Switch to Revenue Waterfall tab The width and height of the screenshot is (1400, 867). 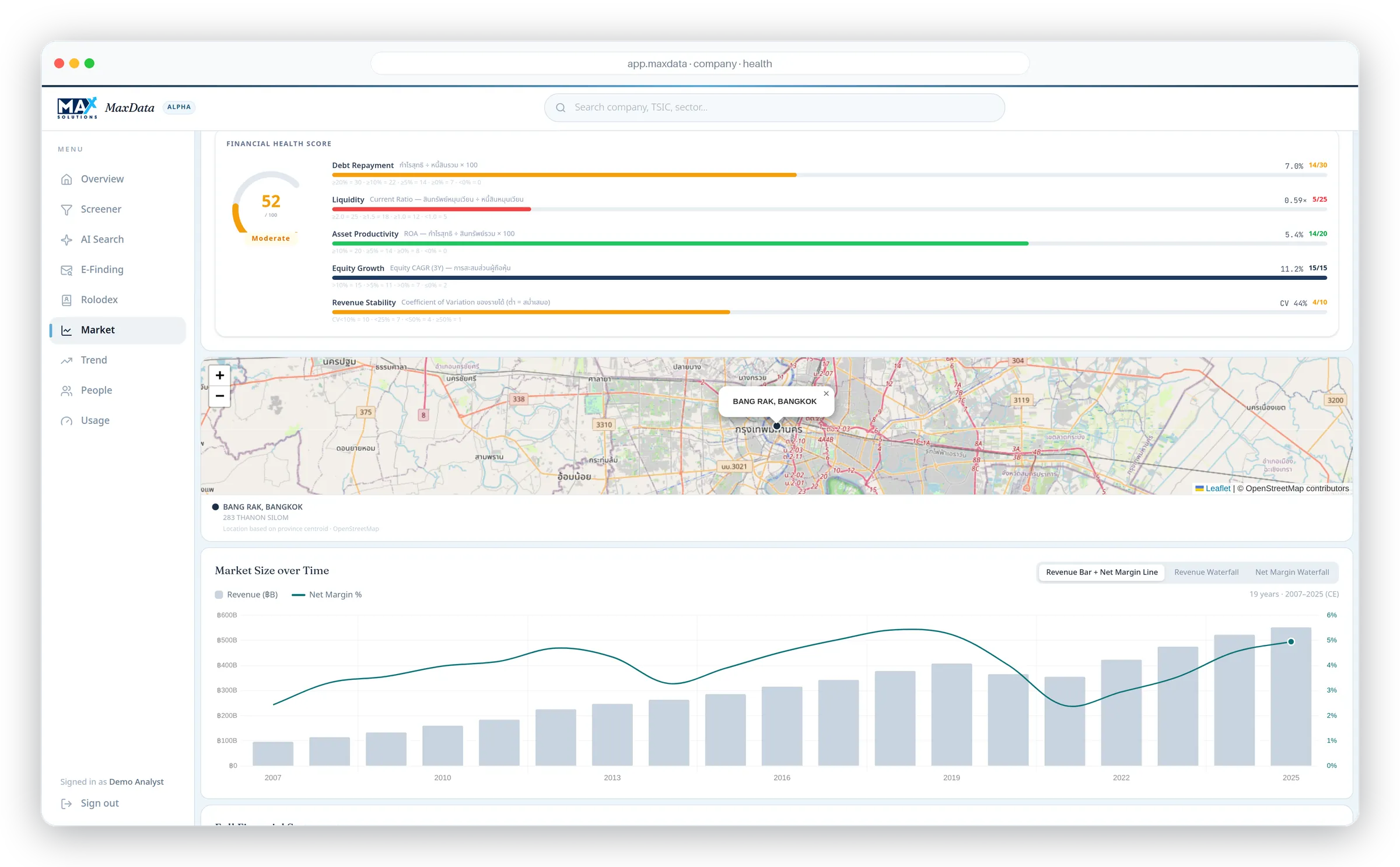click(x=1206, y=572)
